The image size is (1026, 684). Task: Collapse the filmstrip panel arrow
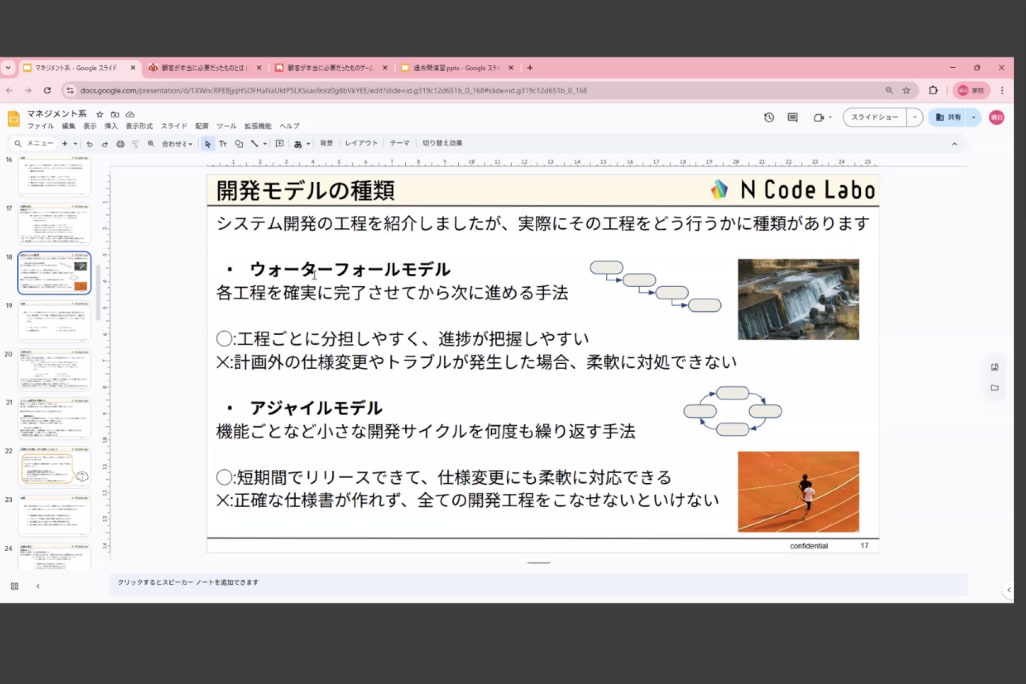point(38,586)
